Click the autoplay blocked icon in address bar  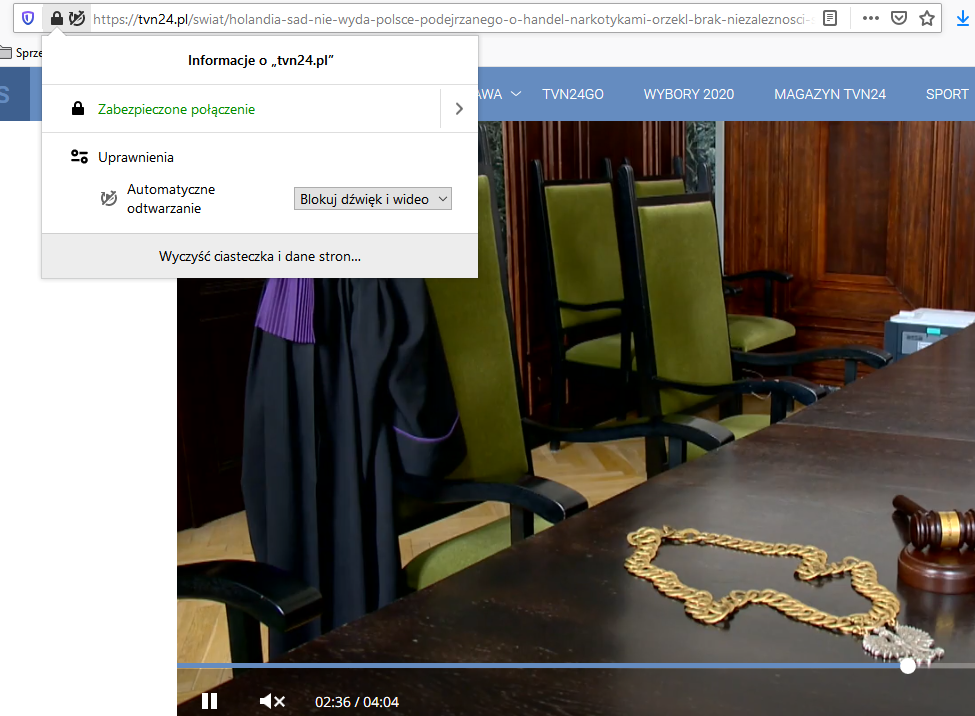pos(76,18)
